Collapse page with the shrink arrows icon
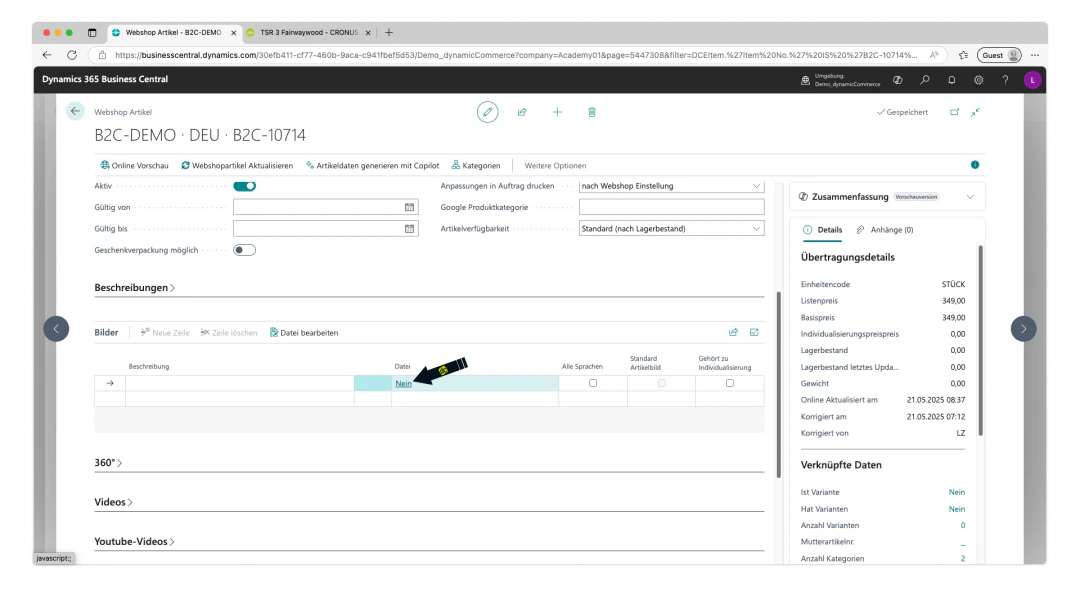Viewport: 1080px width, 608px height. click(x=975, y=112)
